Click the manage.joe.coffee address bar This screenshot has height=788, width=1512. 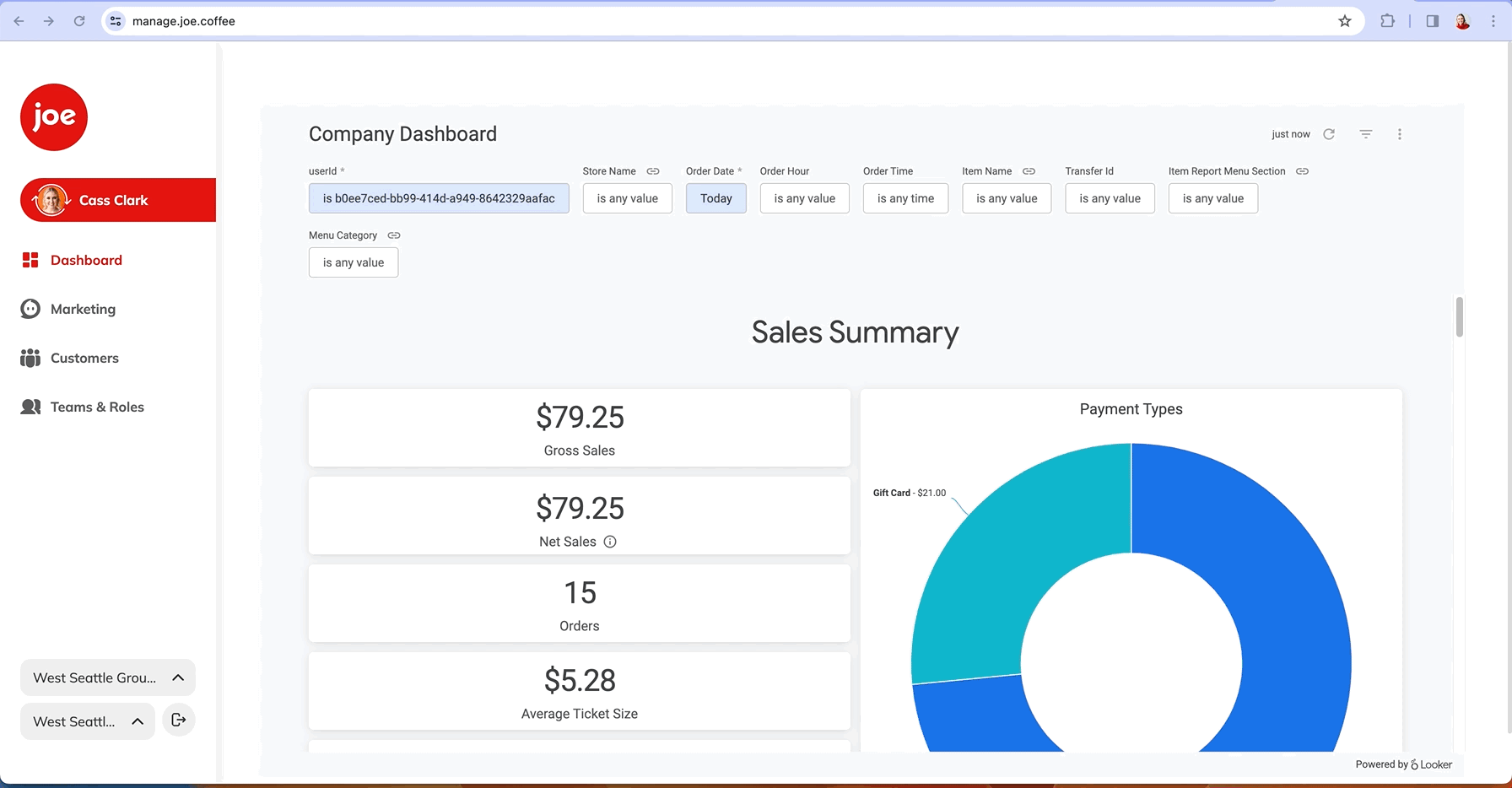734,21
